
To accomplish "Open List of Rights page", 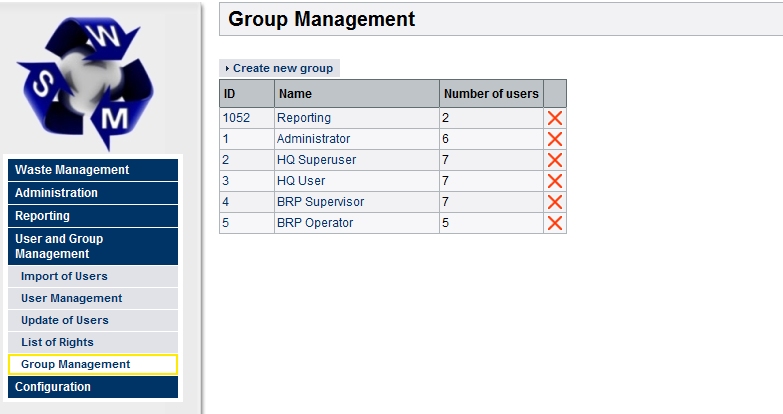I will pos(57,342).
